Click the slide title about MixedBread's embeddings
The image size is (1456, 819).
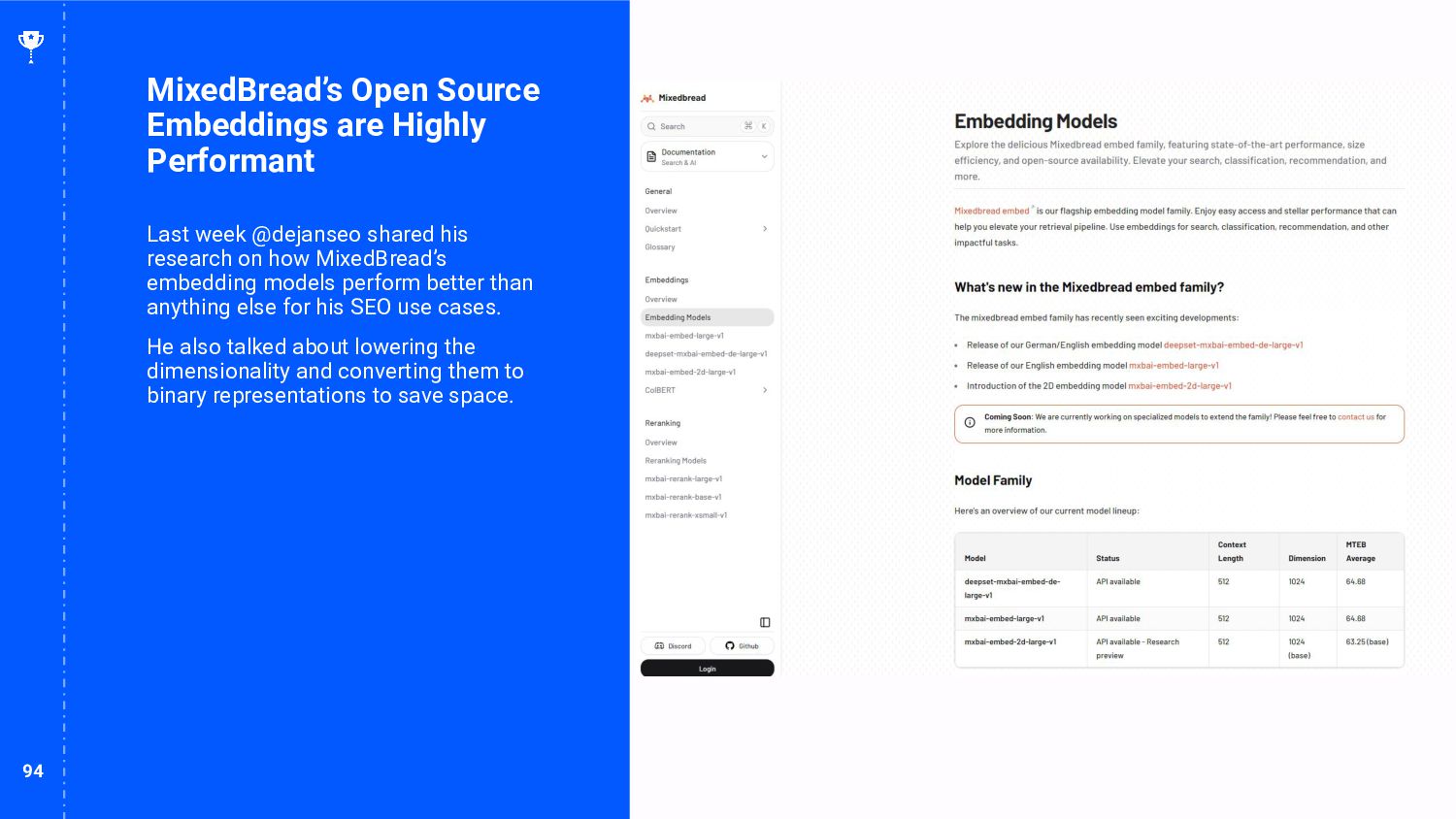(x=344, y=125)
